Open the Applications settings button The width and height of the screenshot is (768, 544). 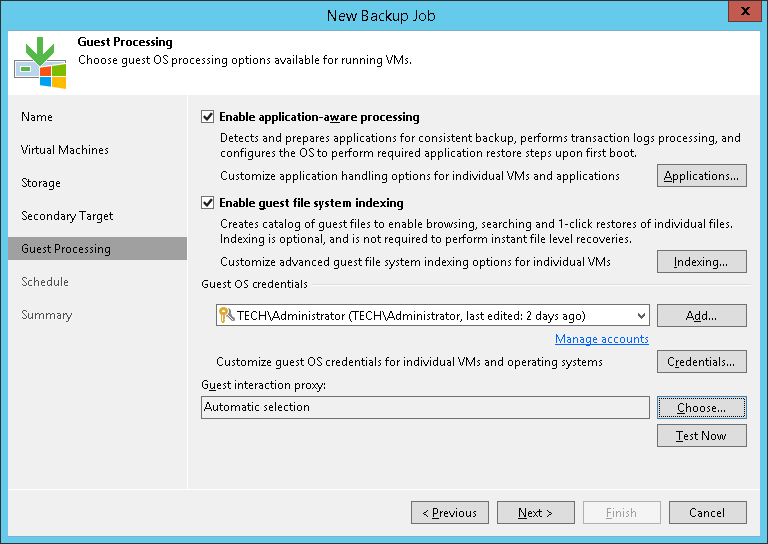click(x=701, y=176)
